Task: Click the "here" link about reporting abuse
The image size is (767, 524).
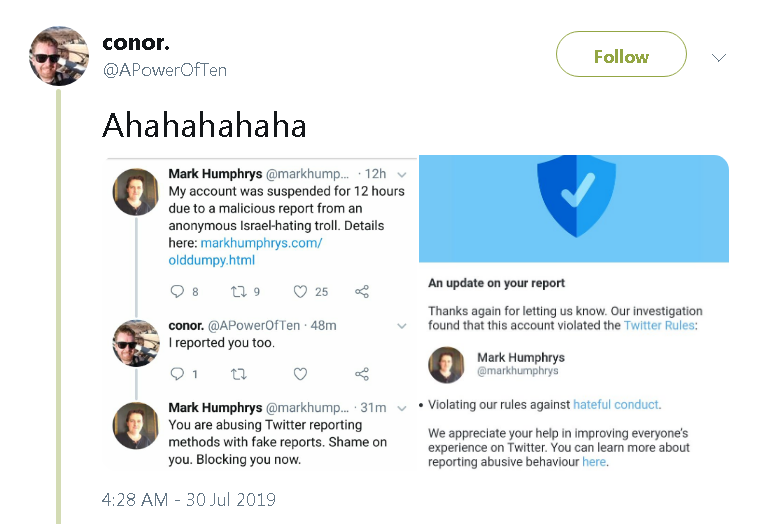Action: click(x=594, y=462)
